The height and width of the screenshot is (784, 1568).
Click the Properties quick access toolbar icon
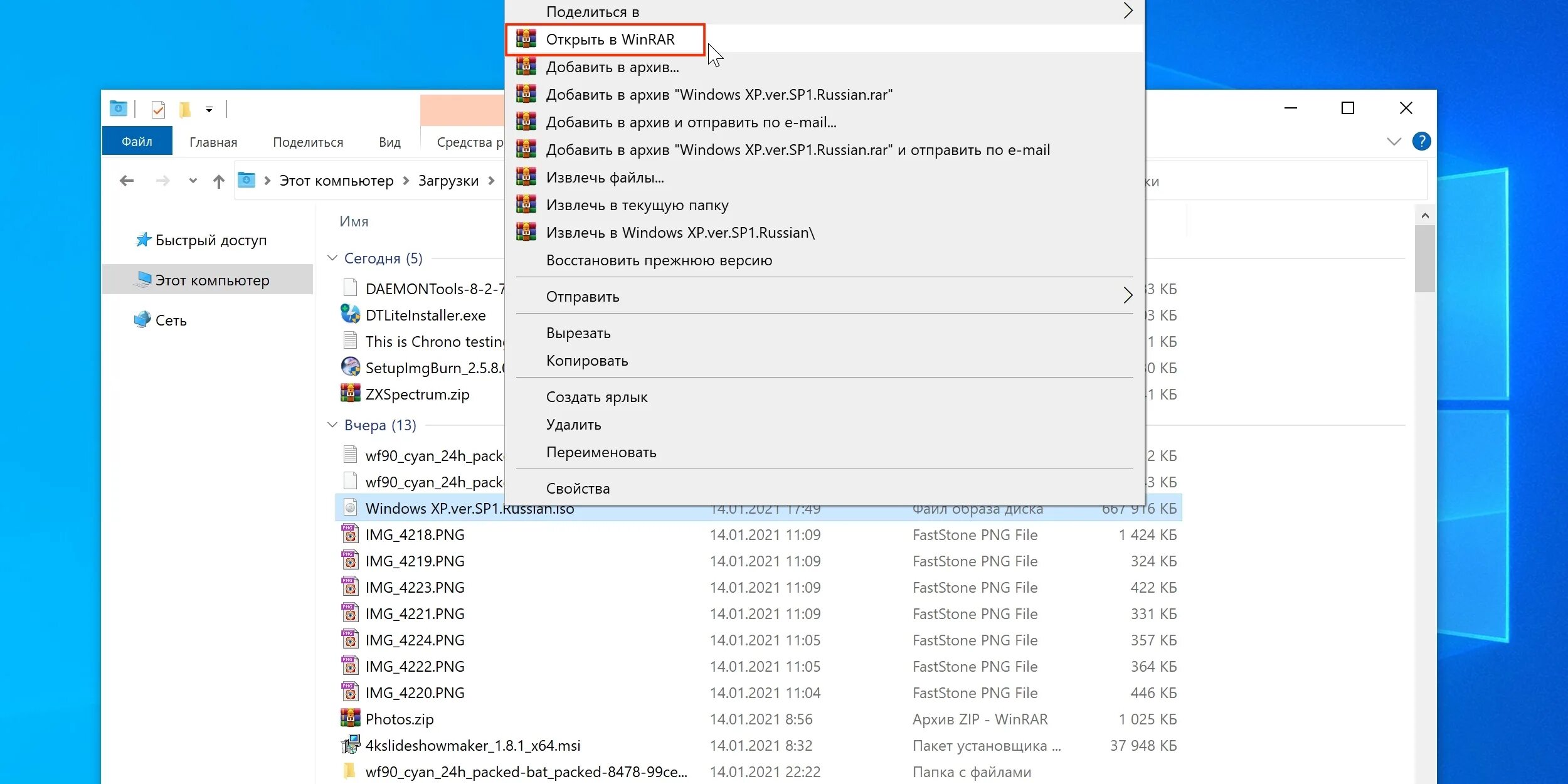pos(158,110)
